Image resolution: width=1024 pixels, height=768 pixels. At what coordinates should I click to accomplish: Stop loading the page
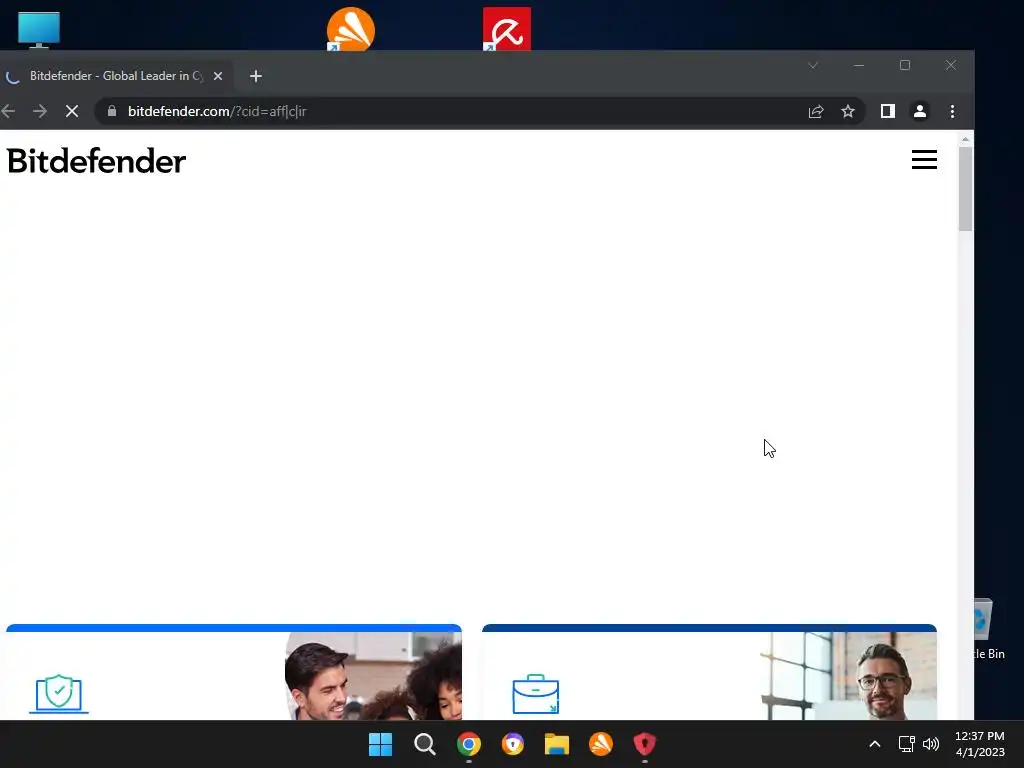coord(72,112)
